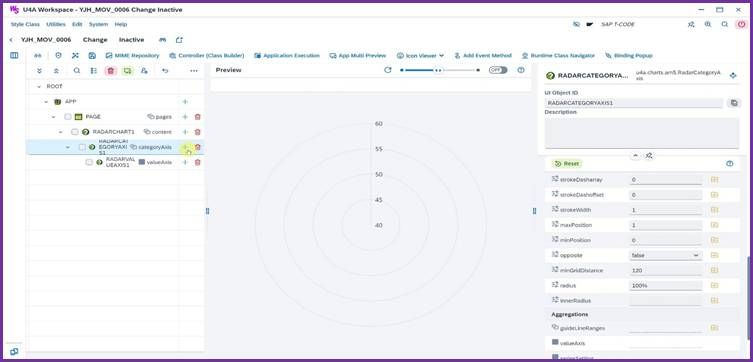Viewport: 753px width, 362px height.
Task: Click the display/change glasses toolbar icon
Action: pos(37,56)
